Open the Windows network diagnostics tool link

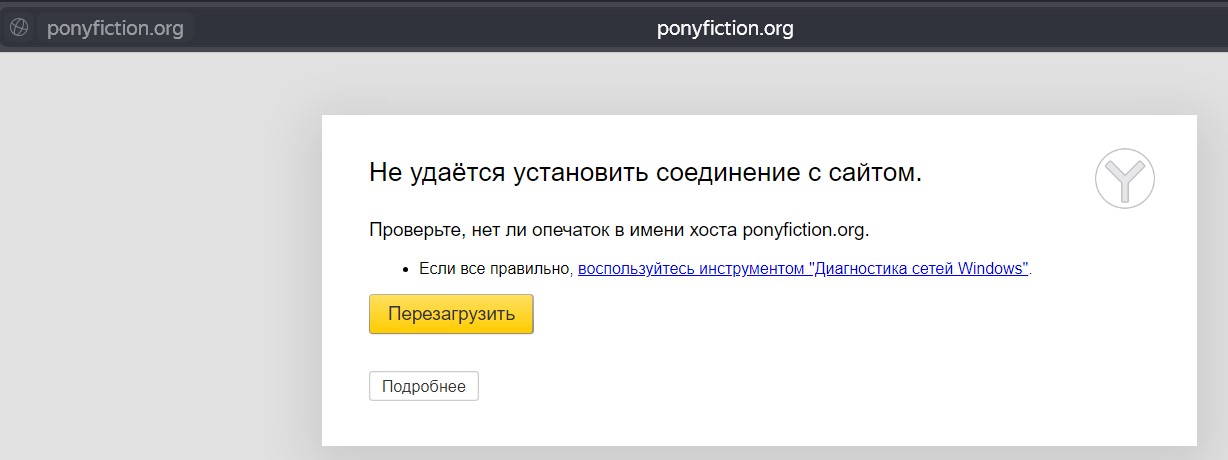coord(803,269)
